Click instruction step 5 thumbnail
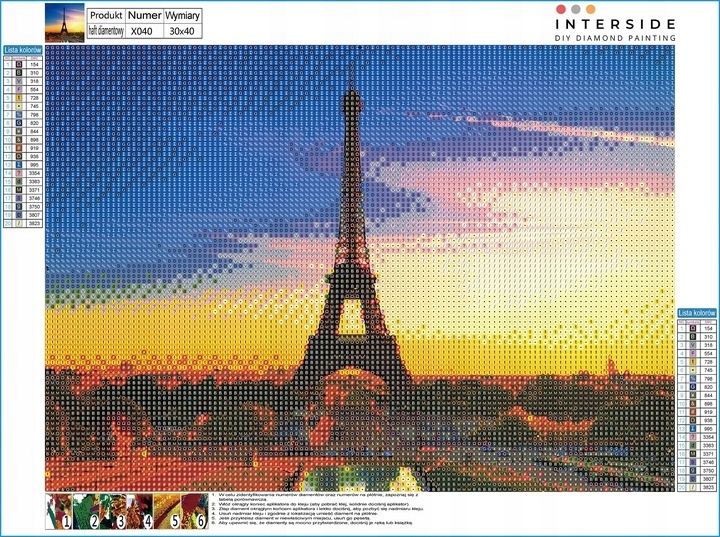 click(167, 511)
